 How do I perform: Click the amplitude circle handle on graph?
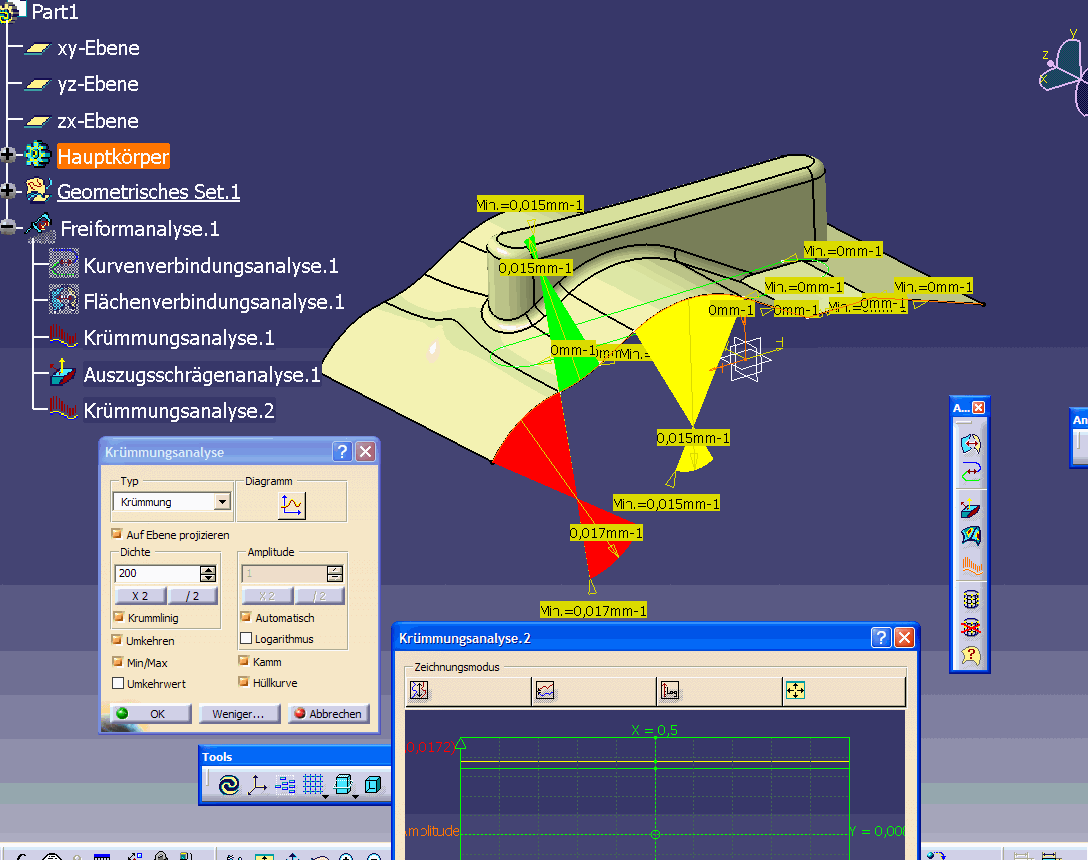(x=656, y=834)
